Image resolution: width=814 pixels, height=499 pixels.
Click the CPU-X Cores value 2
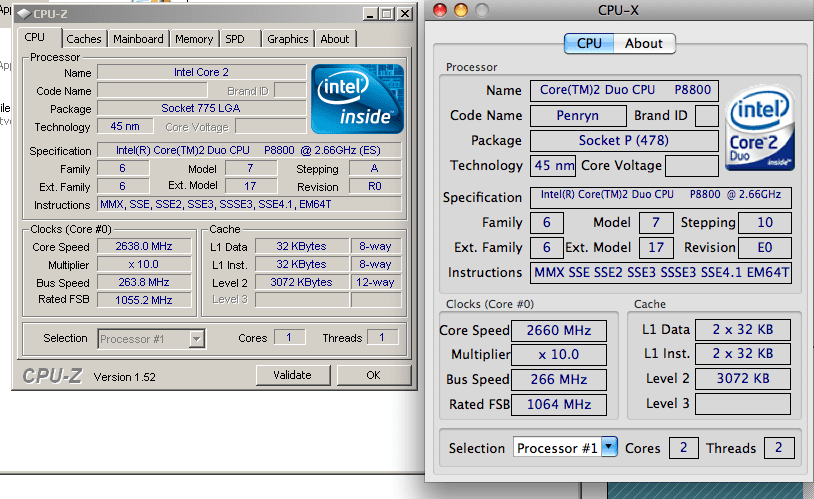point(683,448)
